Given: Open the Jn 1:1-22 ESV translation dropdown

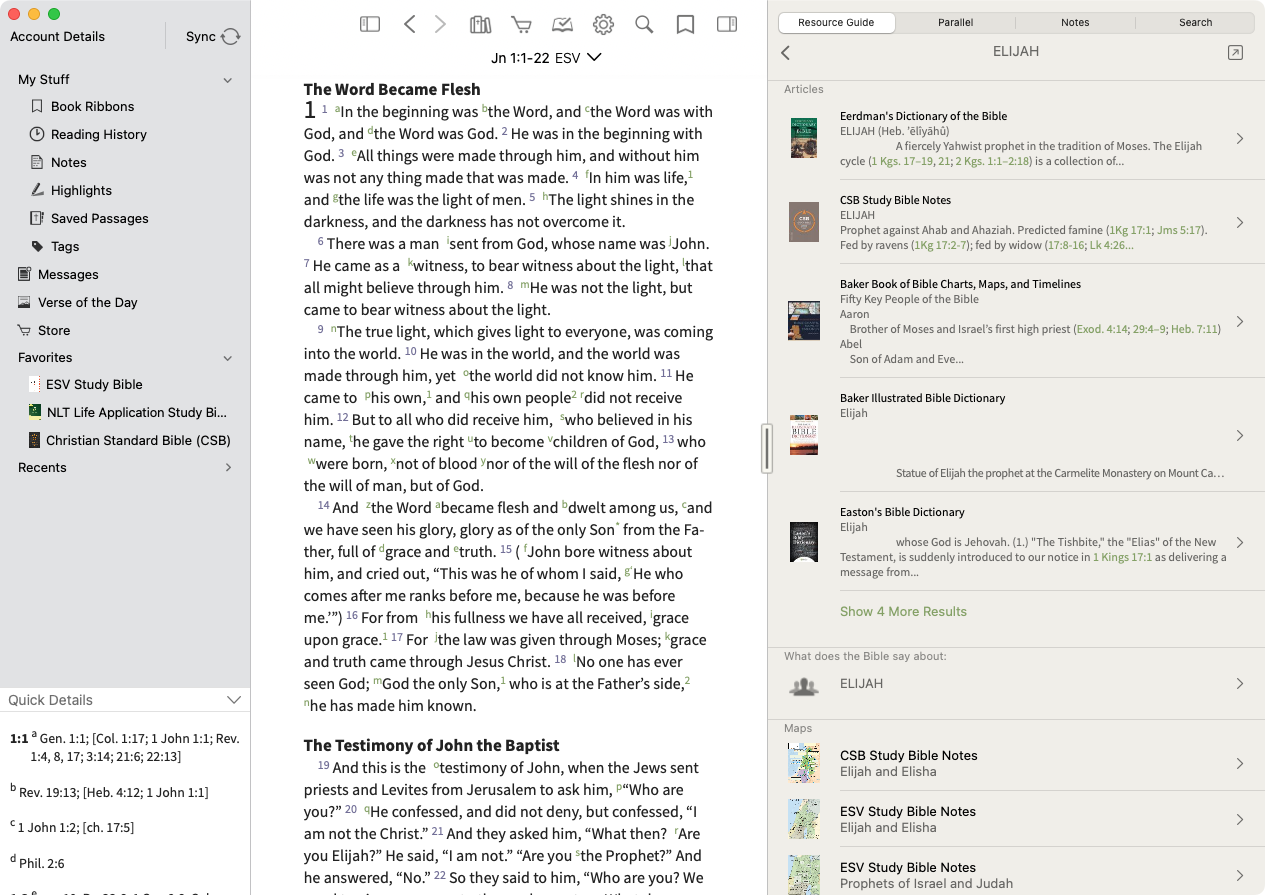Looking at the screenshot, I should [546, 58].
